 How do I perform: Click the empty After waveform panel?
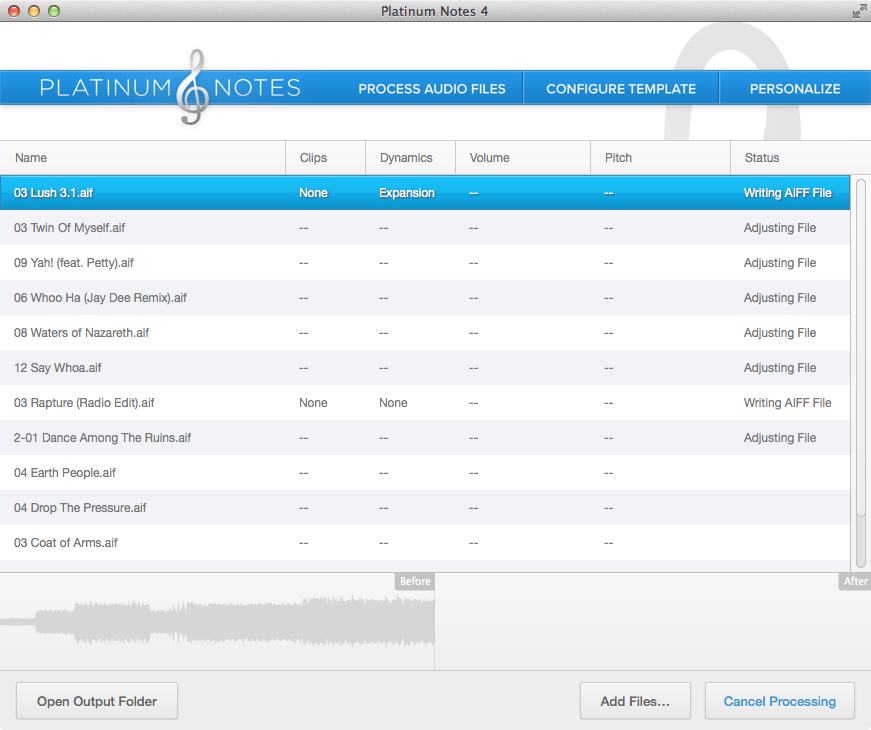coord(653,621)
